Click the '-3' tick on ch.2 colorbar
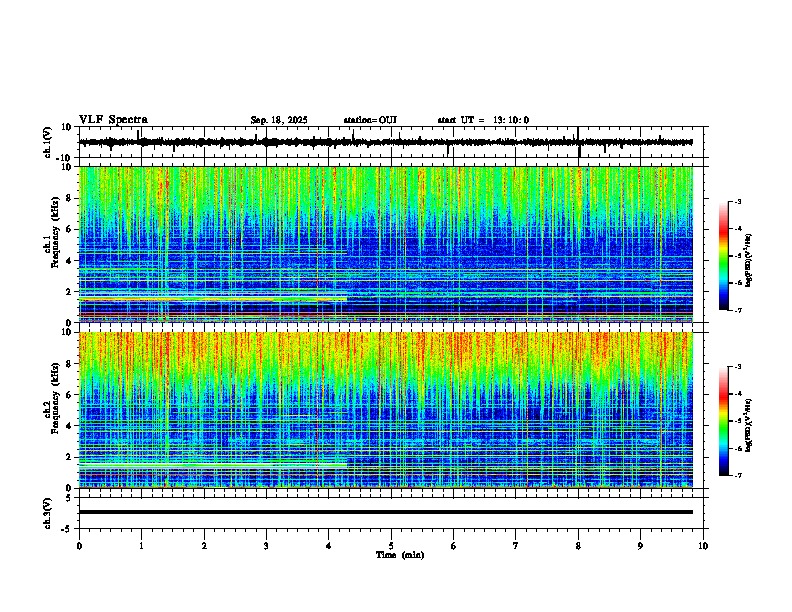 pos(737,367)
